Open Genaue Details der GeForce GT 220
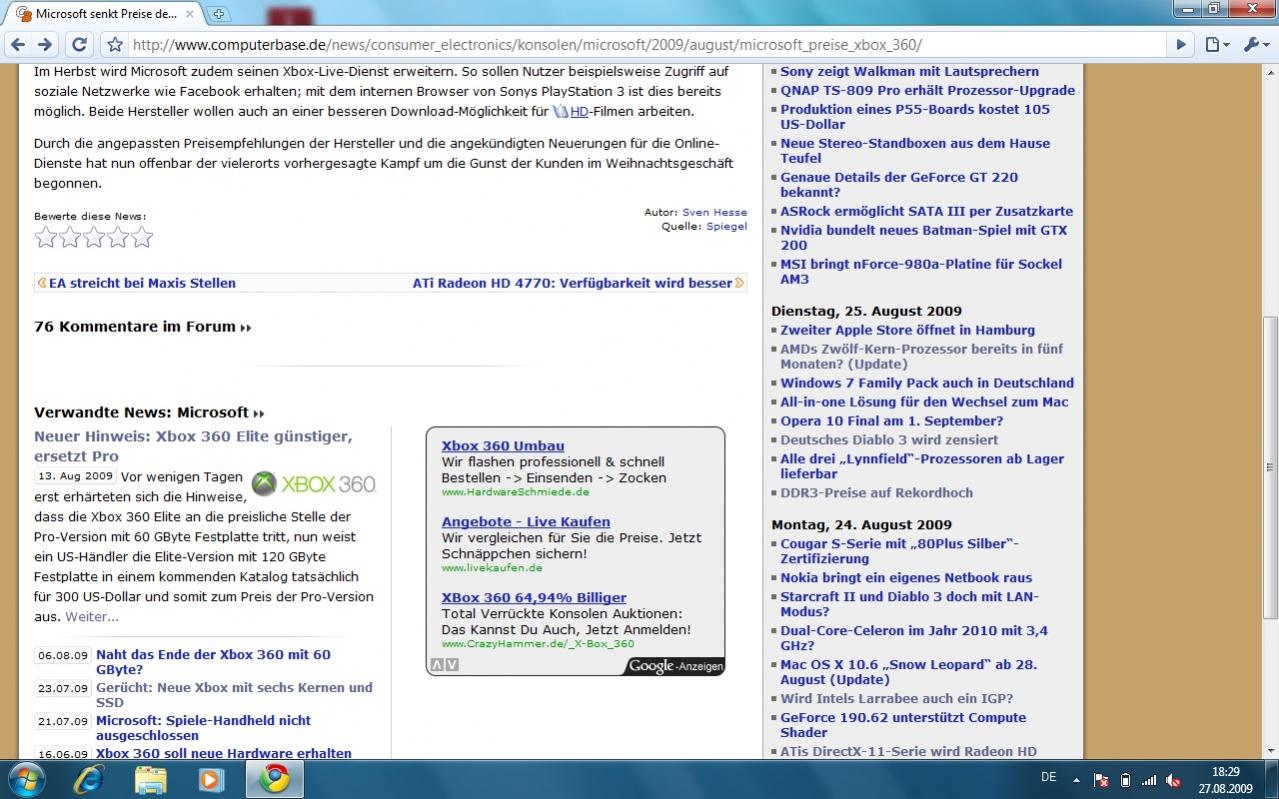Image resolution: width=1279 pixels, height=799 pixels. point(899,185)
